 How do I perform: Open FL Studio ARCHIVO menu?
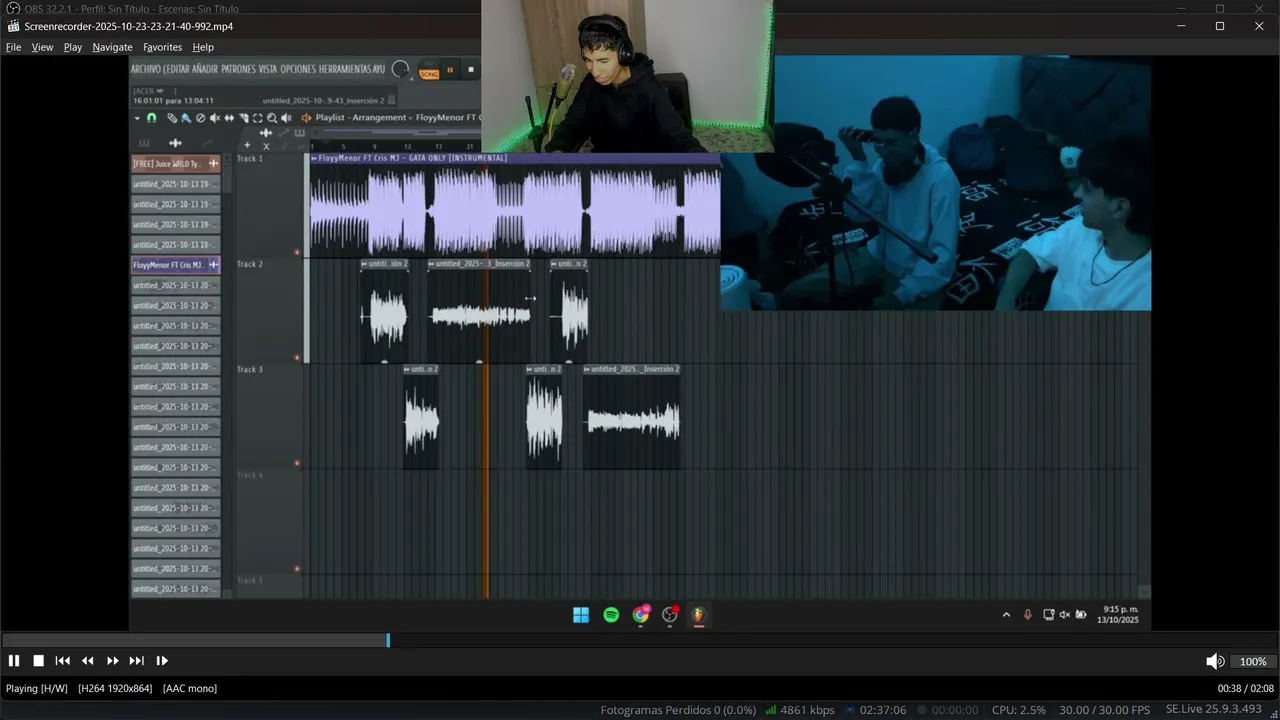pyautogui.click(x=146, y=69)
